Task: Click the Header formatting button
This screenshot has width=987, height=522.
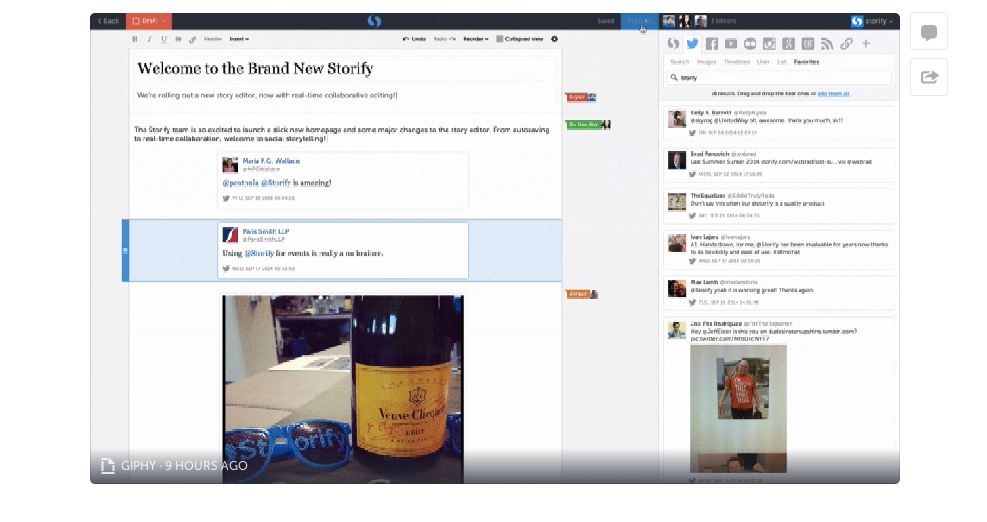Action: pos(213,39)
